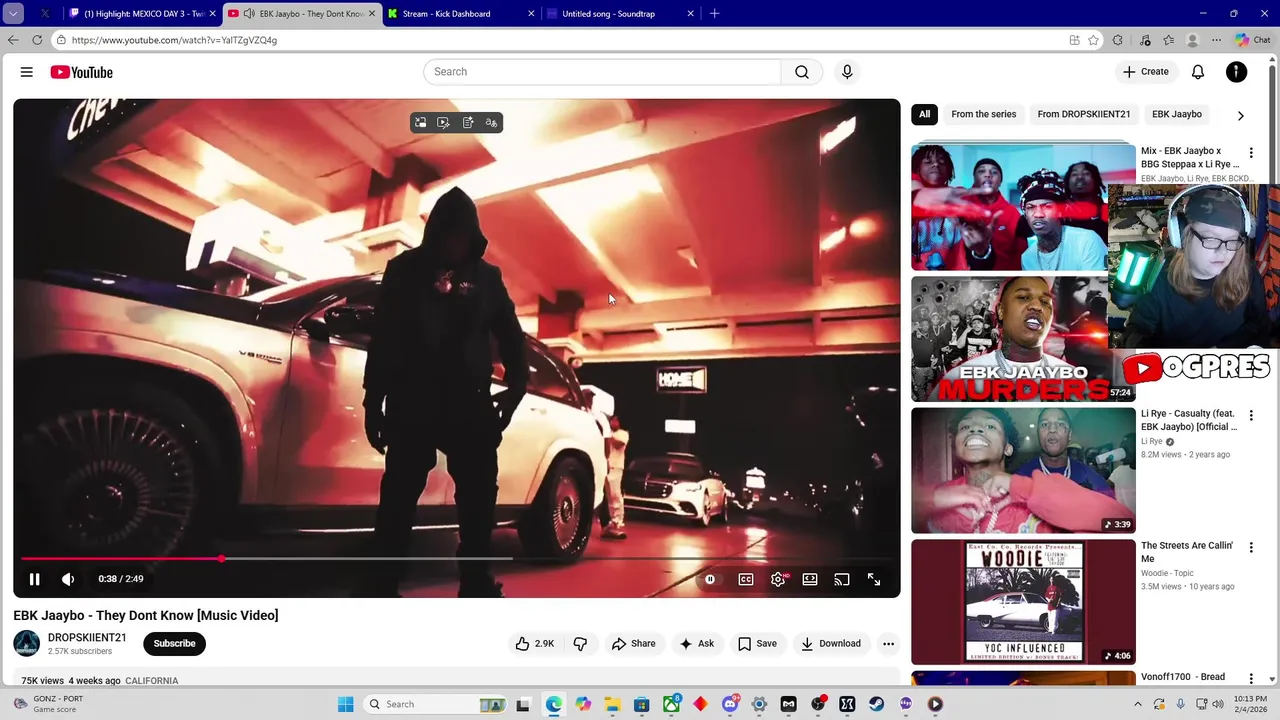
Task: Open the DROPSKIIENT21 channel name link
Action: [x=87, y=638]
